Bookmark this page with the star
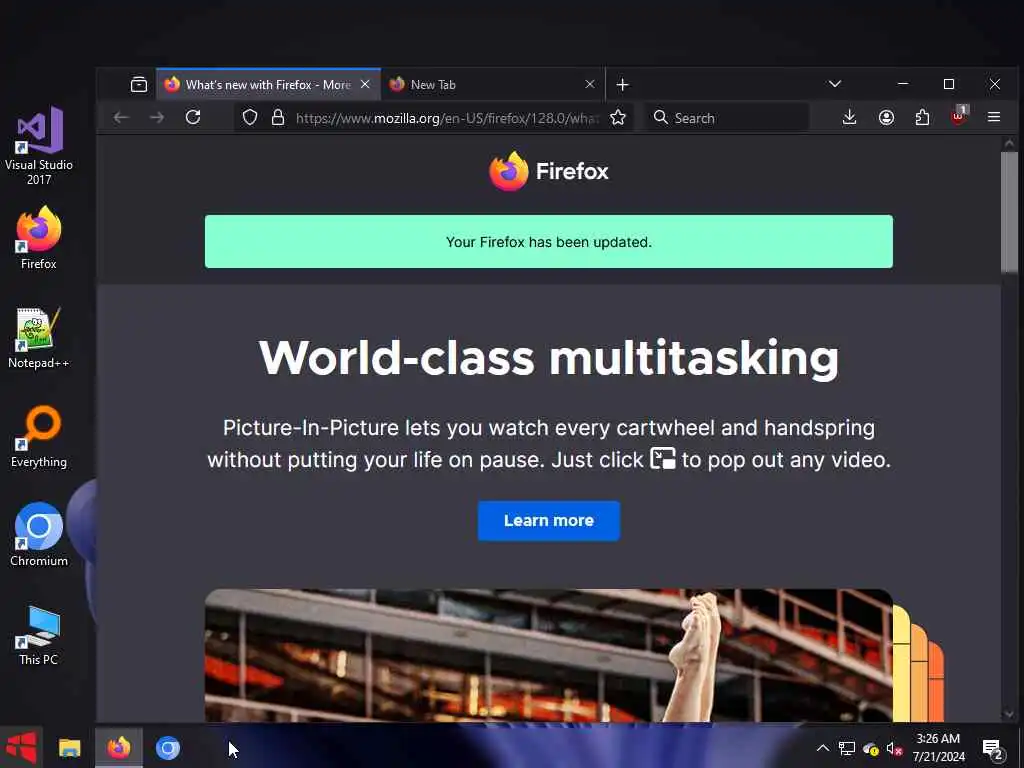The width and height of the screenshot is (1024, 768). pos(618,118)
